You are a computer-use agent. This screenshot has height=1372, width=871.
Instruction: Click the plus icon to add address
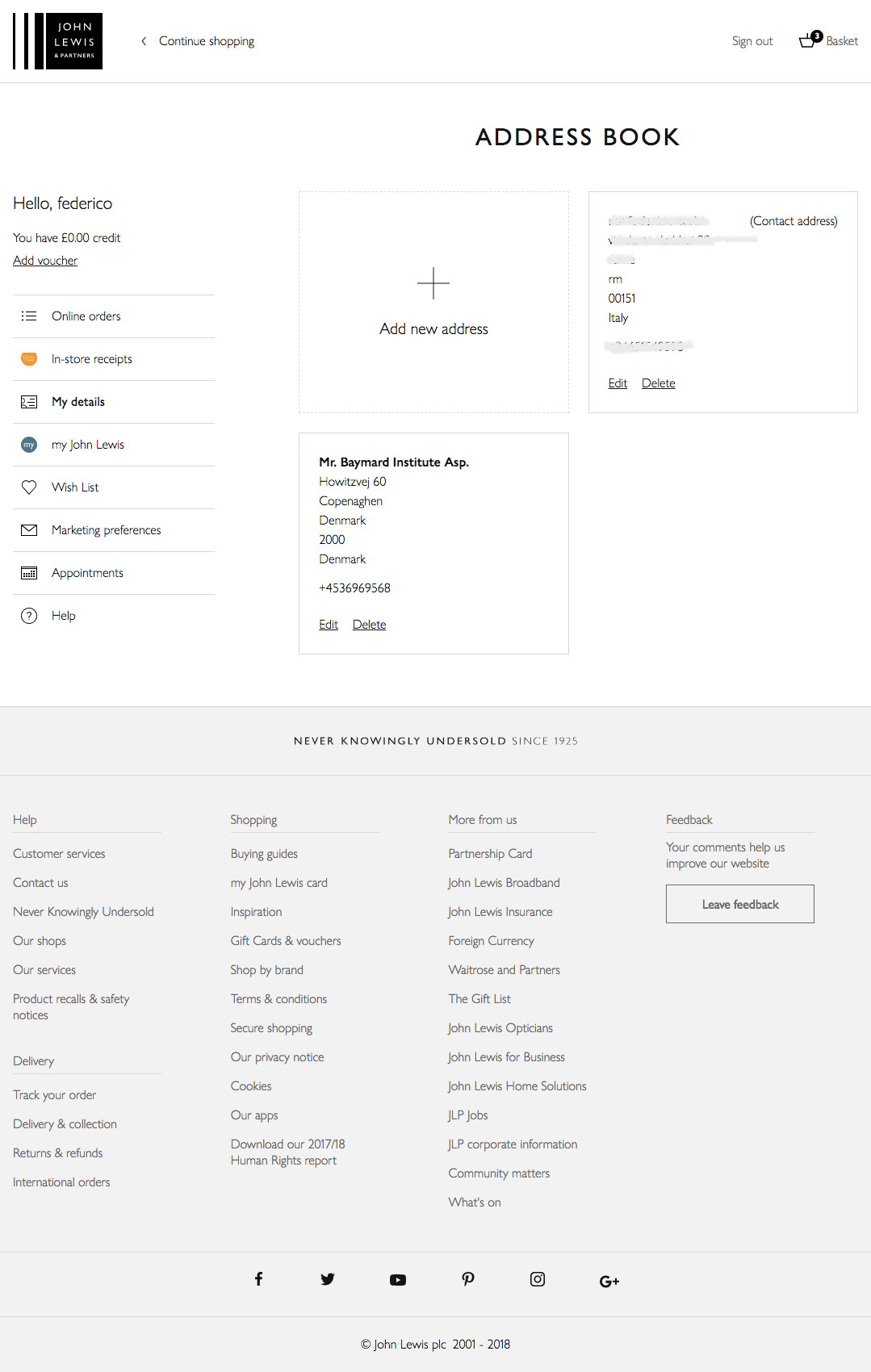(x=433, y=283)
